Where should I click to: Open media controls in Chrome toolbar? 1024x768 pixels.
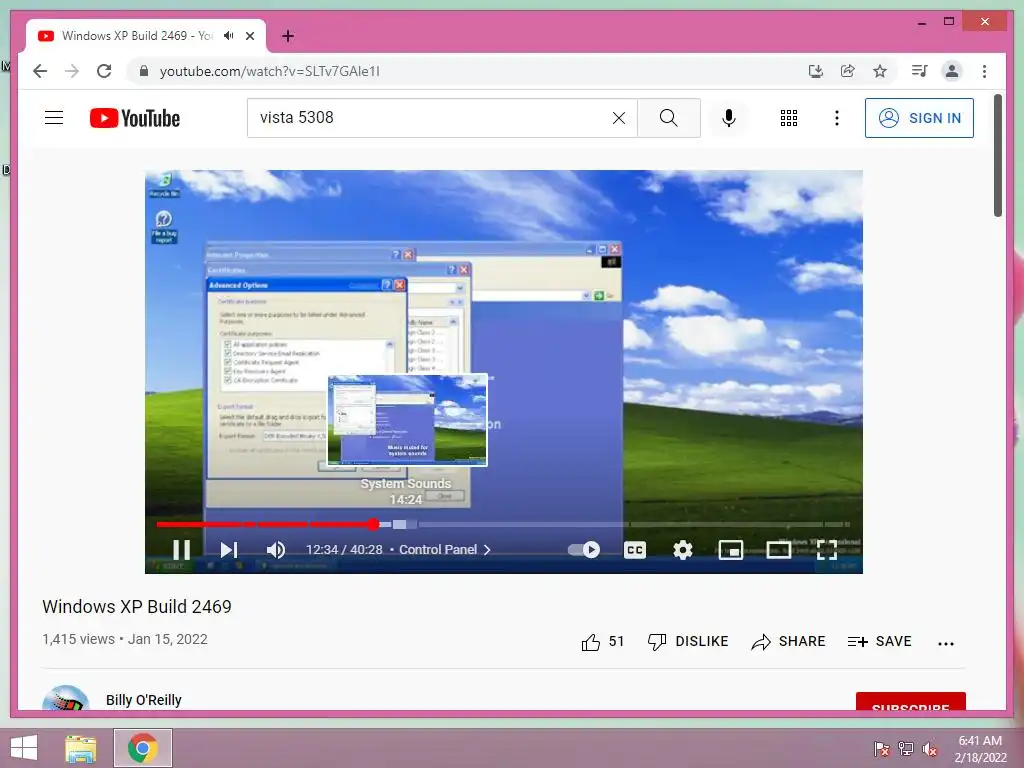[920, 71]
